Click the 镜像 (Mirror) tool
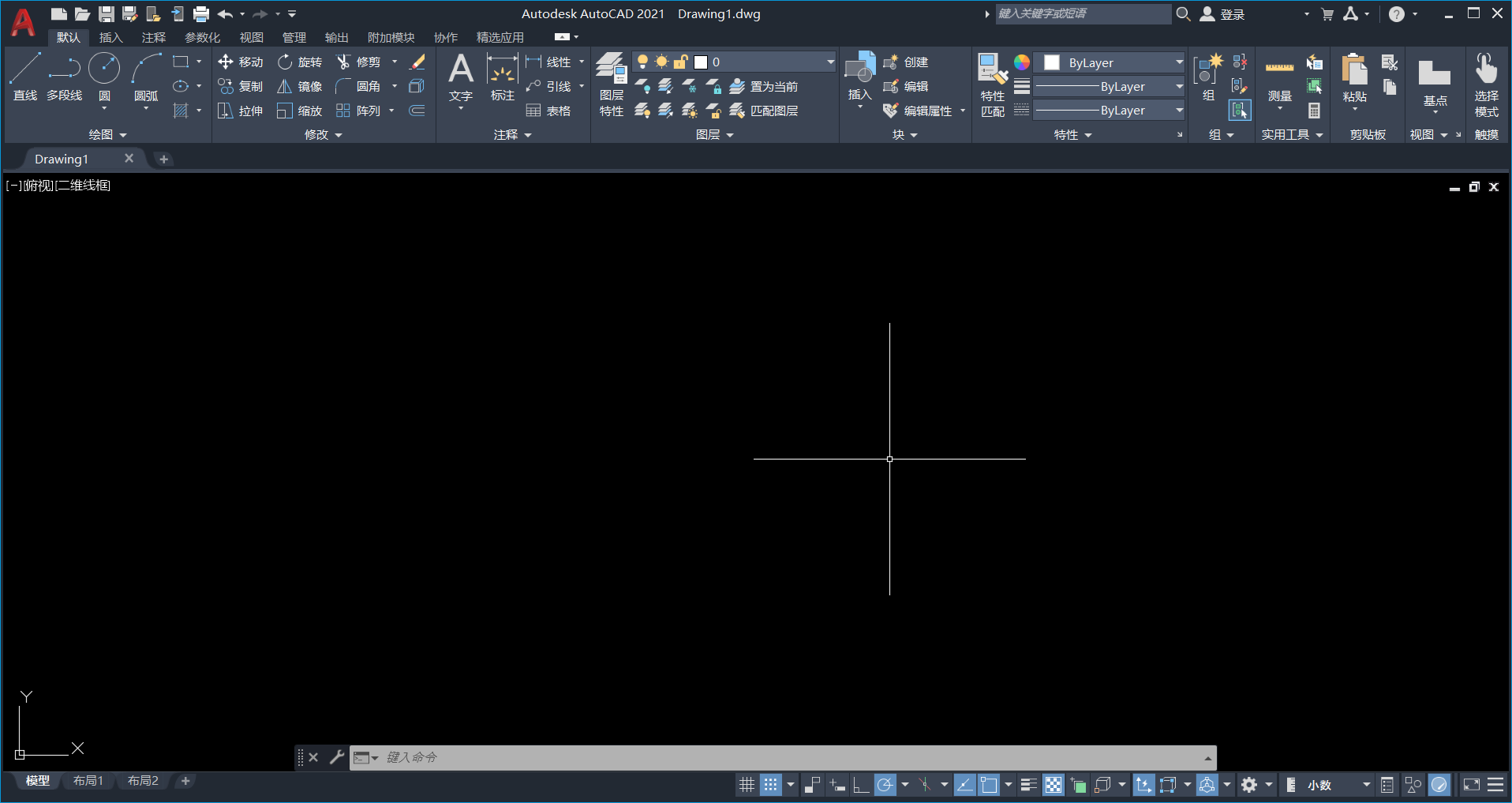Screen dimensions: 1512x803 [300, 86]
